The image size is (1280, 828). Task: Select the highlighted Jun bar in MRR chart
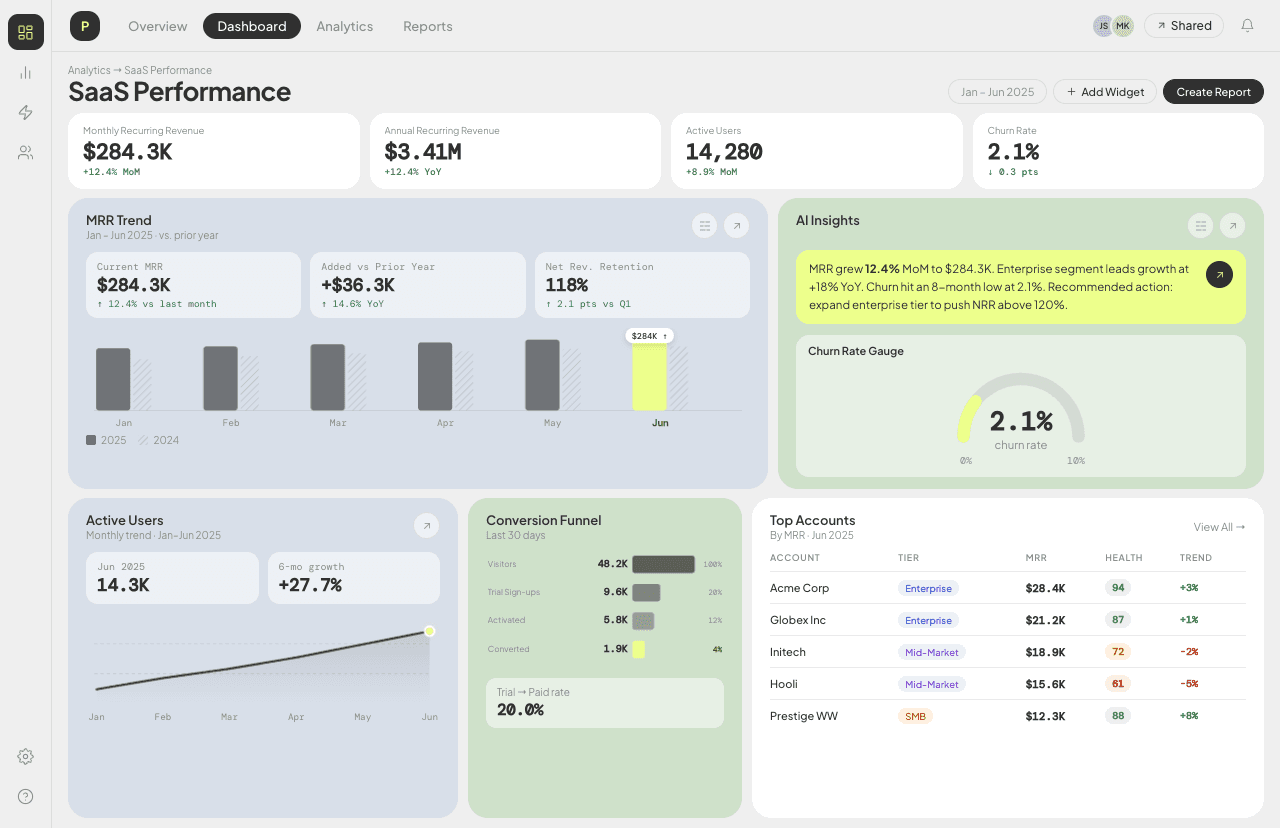pyautogui.click(x=649, y=378)
